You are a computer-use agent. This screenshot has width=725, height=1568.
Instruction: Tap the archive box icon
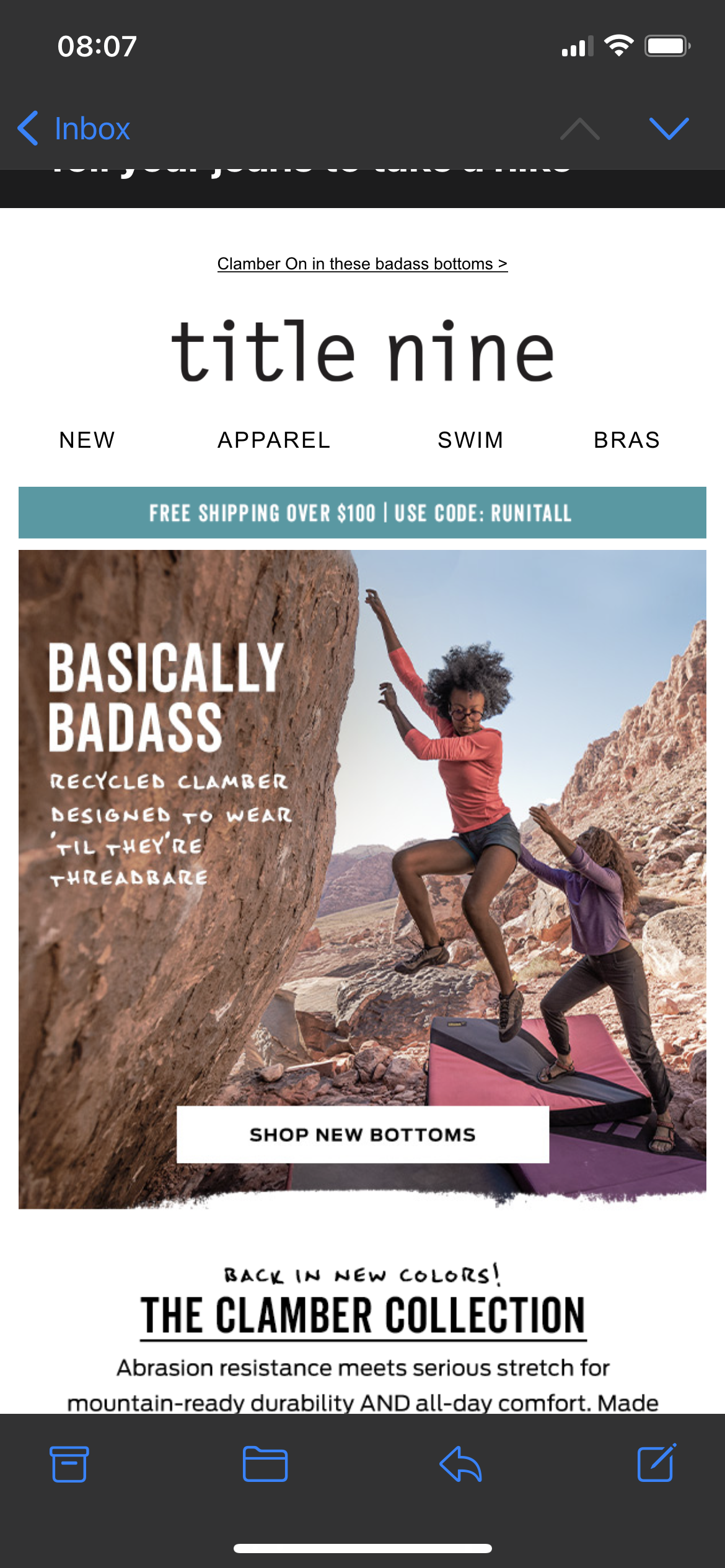(x=69, y=1464)
